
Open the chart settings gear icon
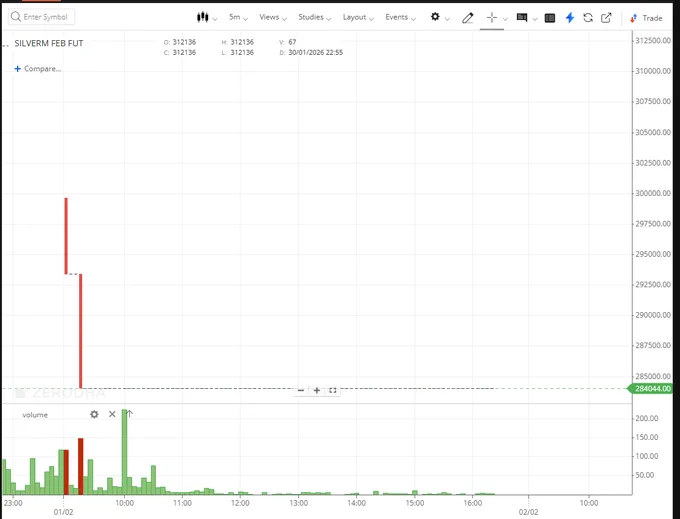point(435,17)
